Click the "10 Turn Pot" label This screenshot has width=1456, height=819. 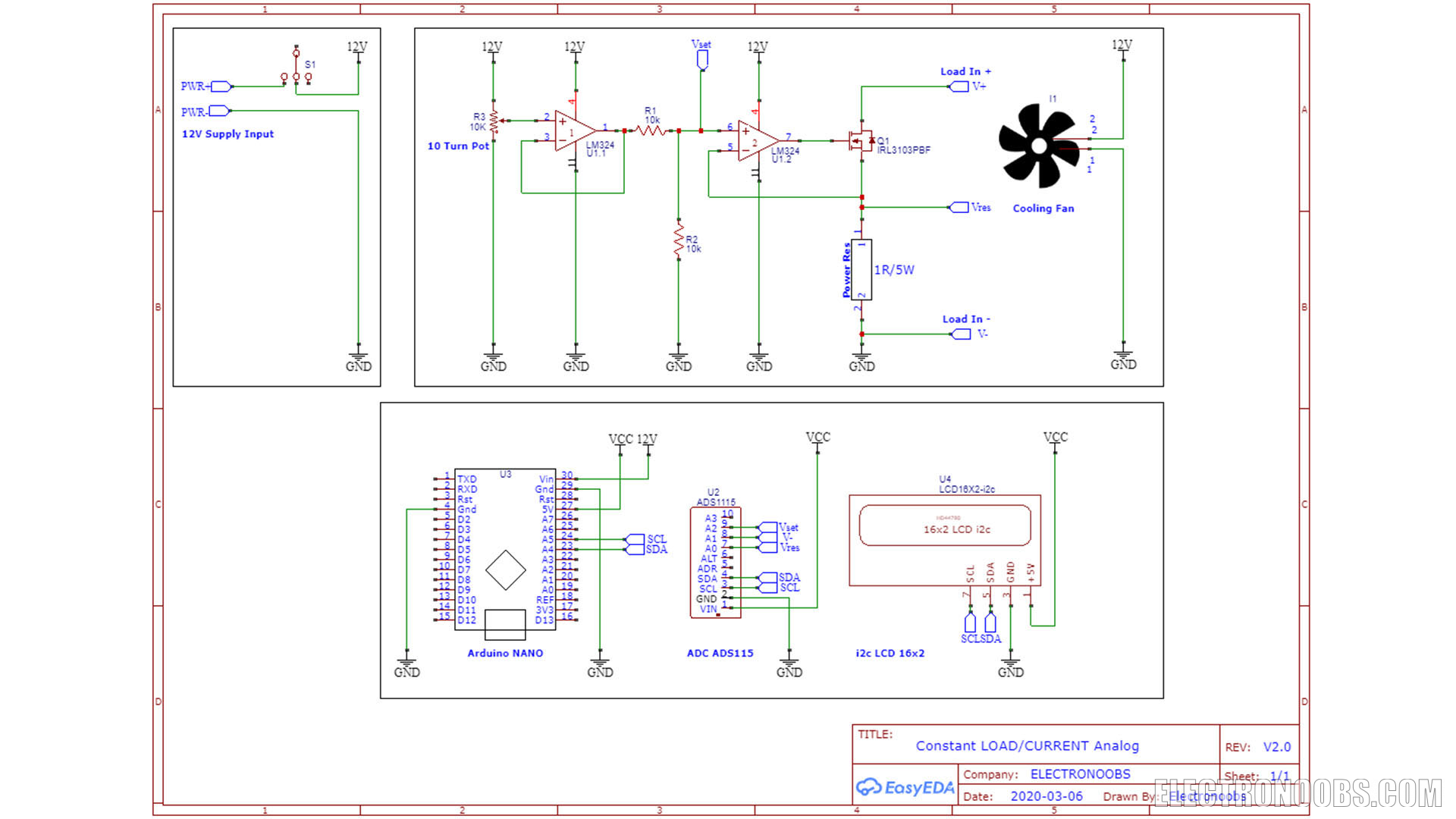(x=458, y=146)
